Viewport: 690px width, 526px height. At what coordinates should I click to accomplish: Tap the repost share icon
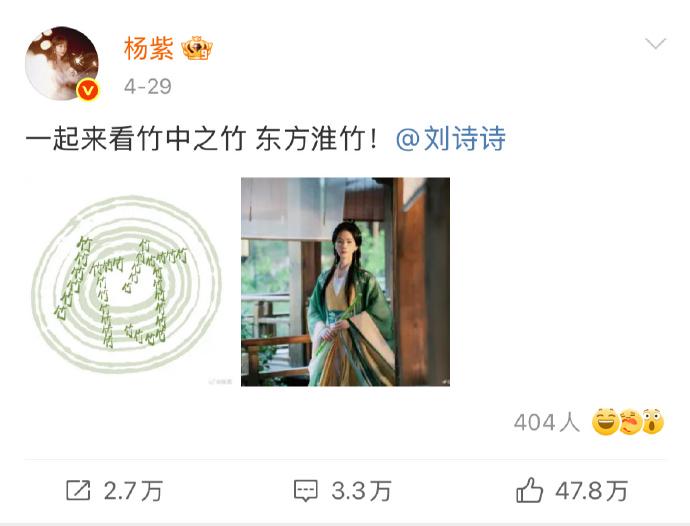[78, 490]
